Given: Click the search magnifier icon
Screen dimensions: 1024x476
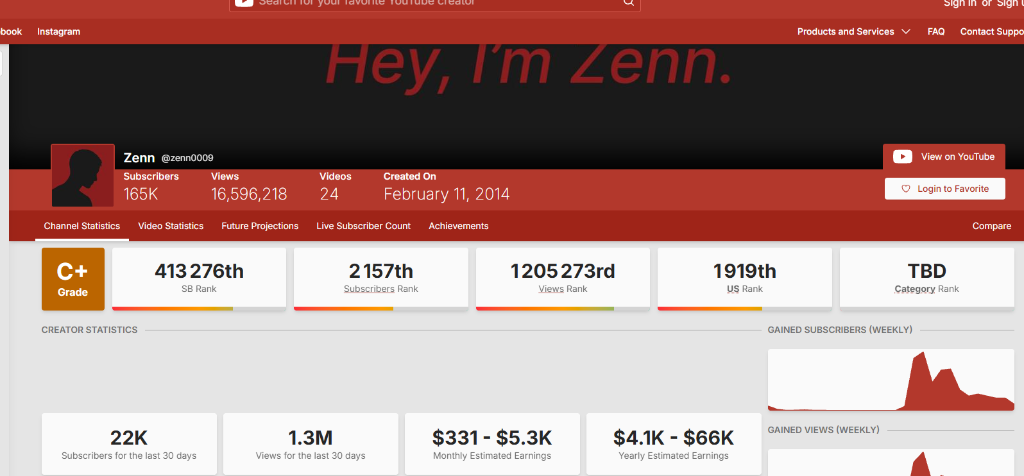Looking at the screenshot, I should pos(628,3).
